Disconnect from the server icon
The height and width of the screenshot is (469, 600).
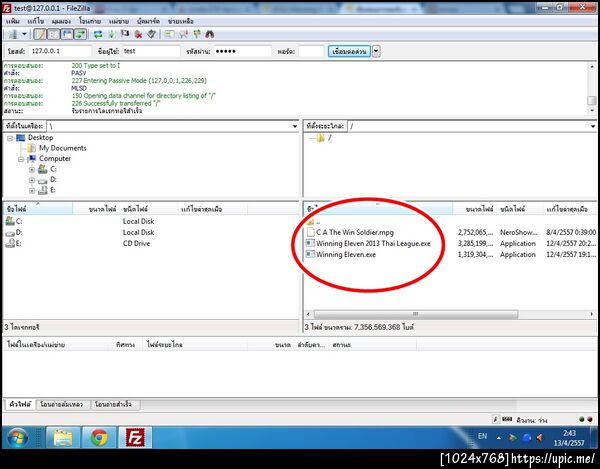click(x=138, y=34)
